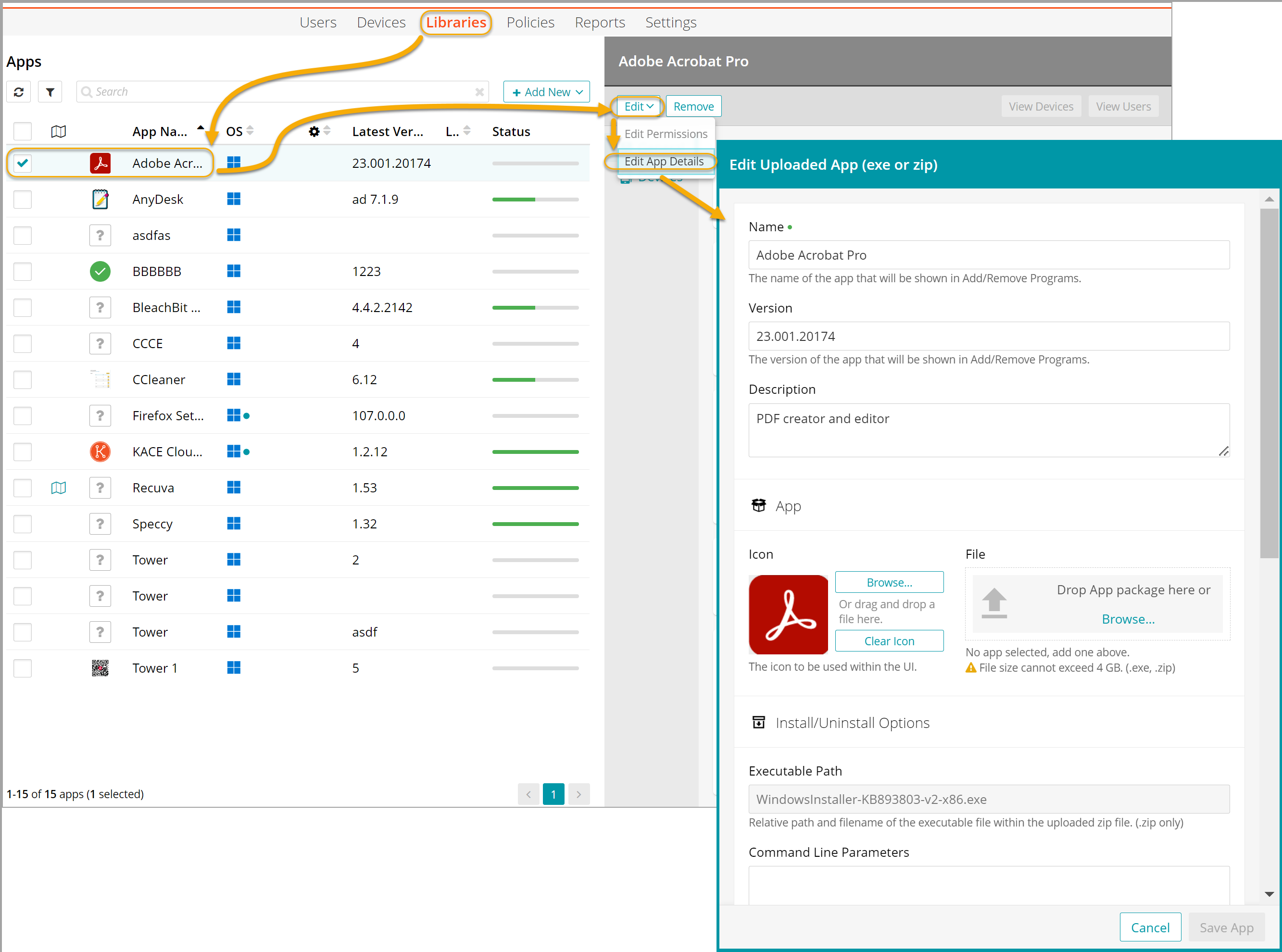
Task: Sort by the OS column arrows
Action: point(250,131)
